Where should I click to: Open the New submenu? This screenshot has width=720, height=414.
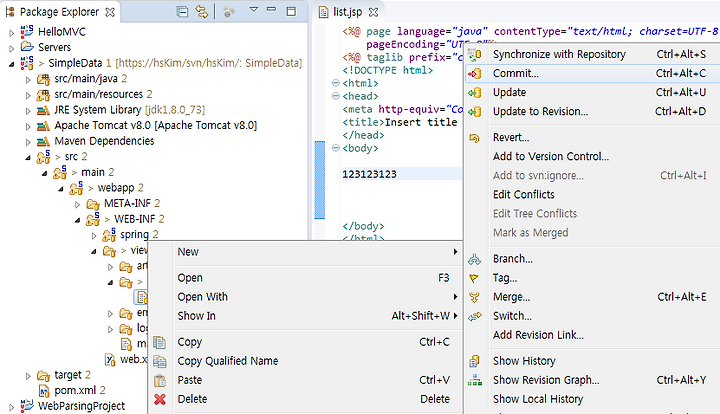(x=316, y=252)
